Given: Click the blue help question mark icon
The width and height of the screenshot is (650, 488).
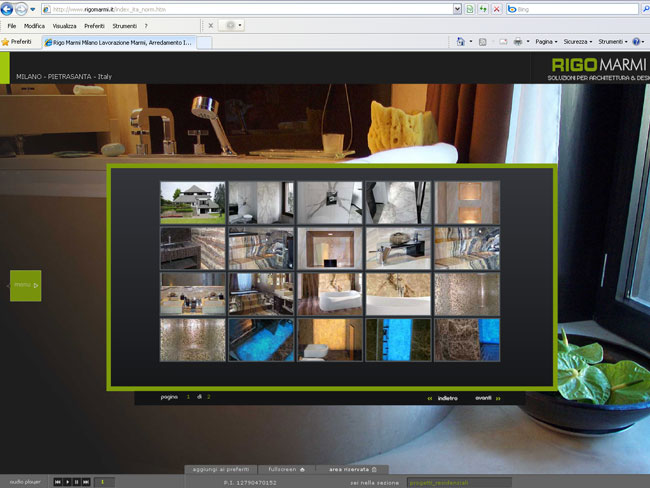Looking at the screenshot, I should click(636, 42).
